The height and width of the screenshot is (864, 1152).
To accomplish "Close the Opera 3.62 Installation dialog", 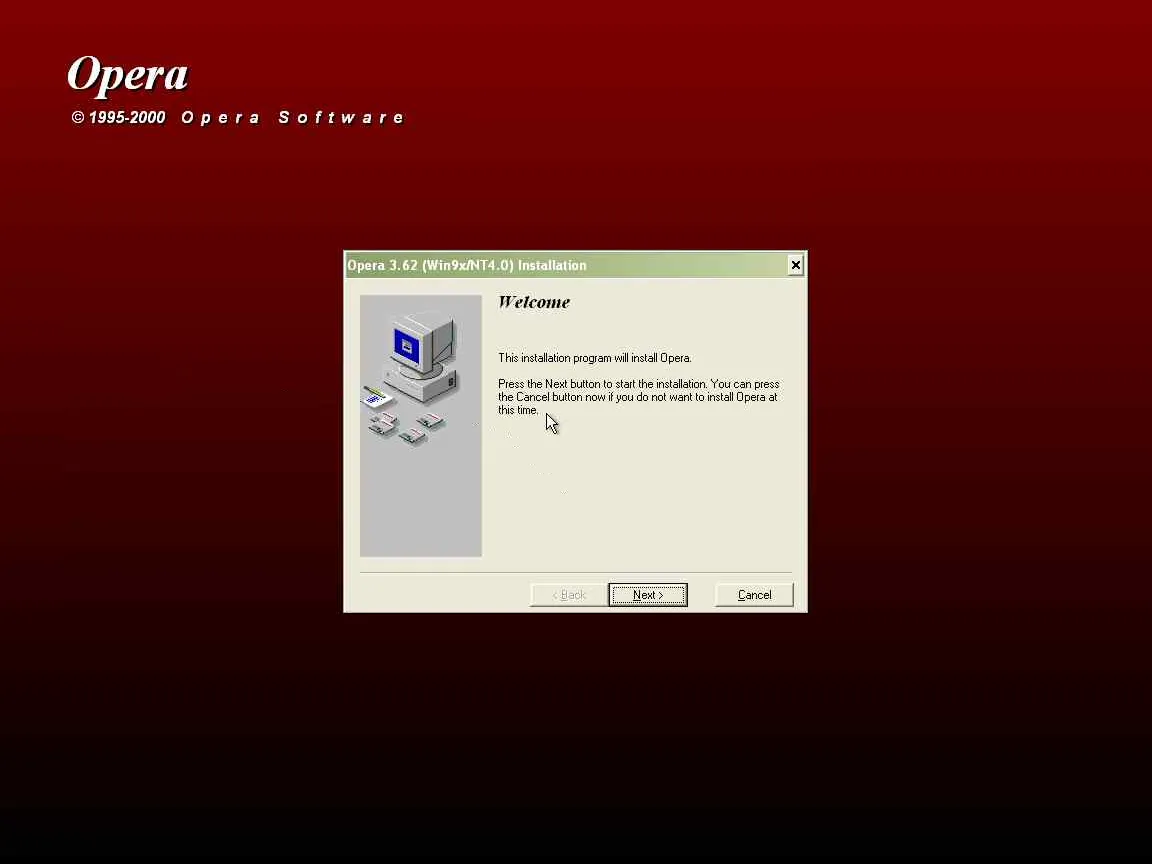I will tap(795, 265).
